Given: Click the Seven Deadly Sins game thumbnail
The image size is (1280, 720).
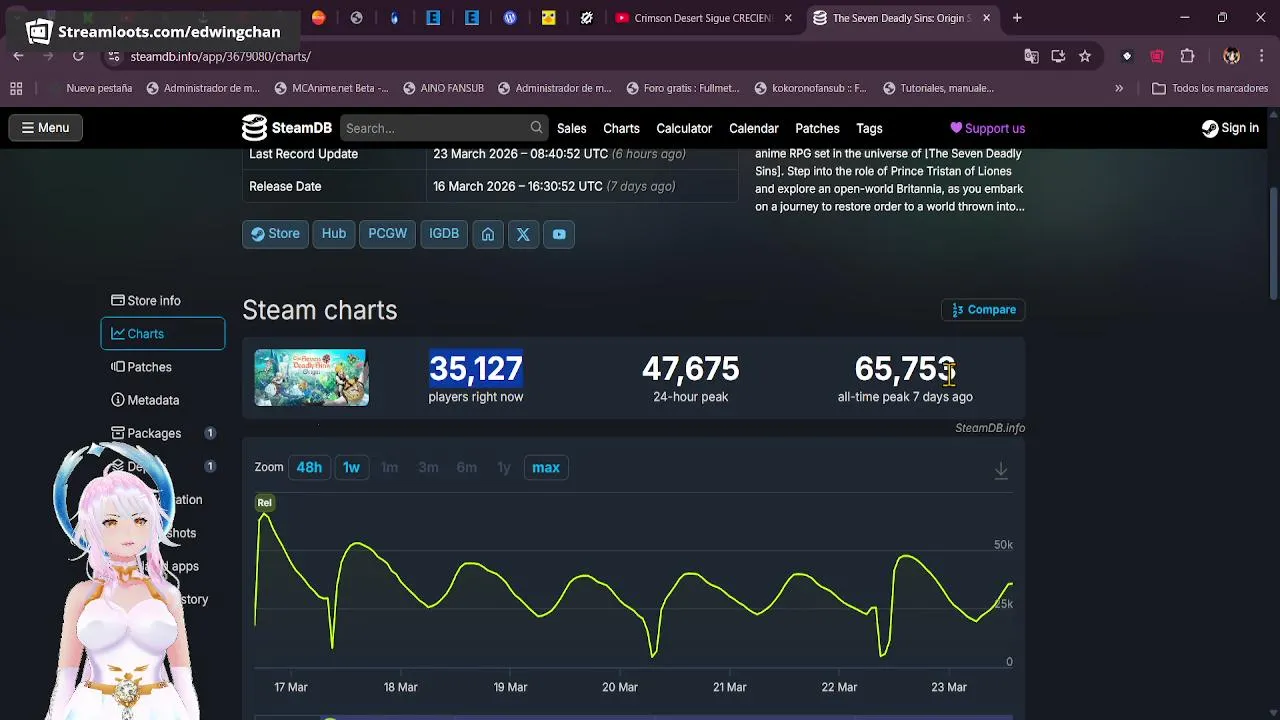Looking at the screenshot, I should click(311, 378).
